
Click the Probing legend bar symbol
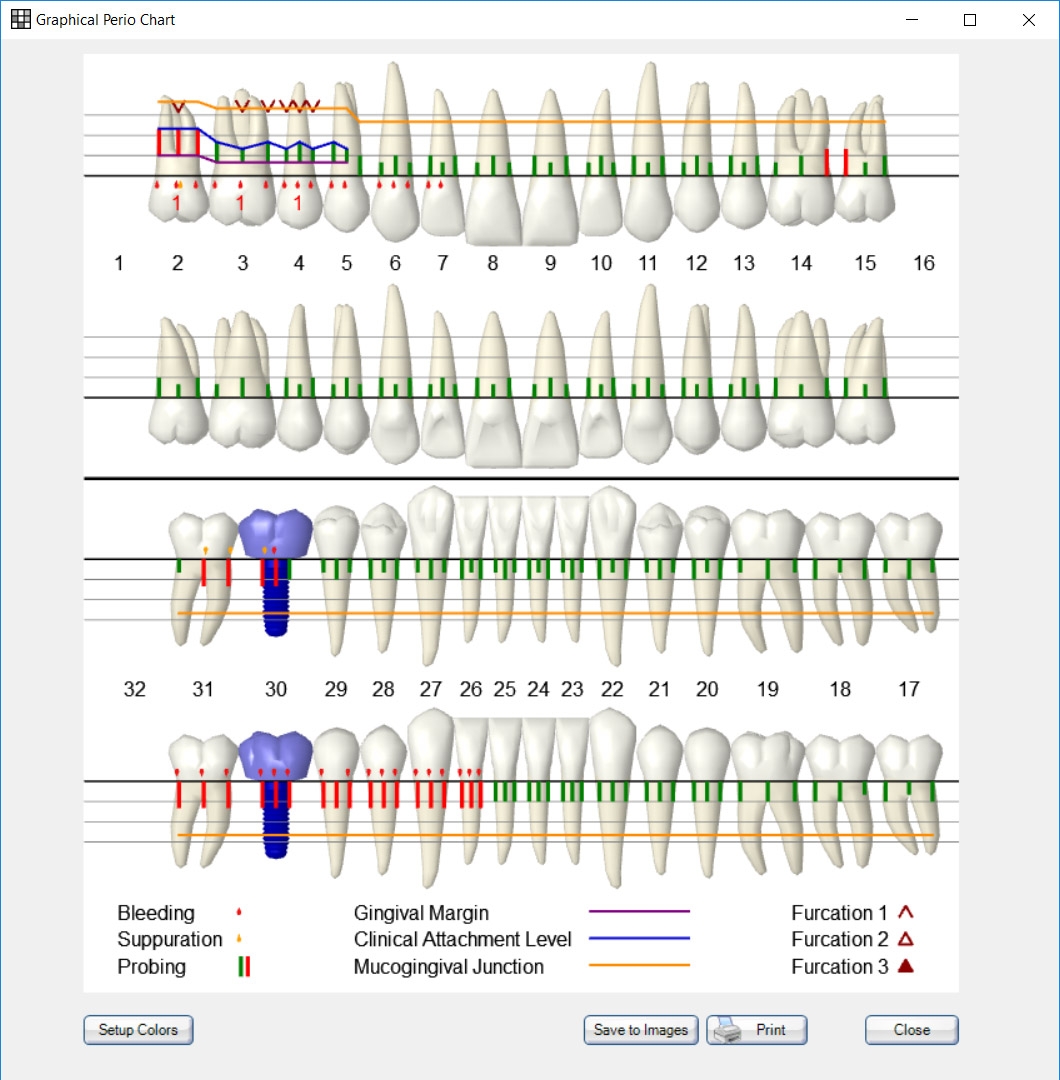[x=243, y=967]
